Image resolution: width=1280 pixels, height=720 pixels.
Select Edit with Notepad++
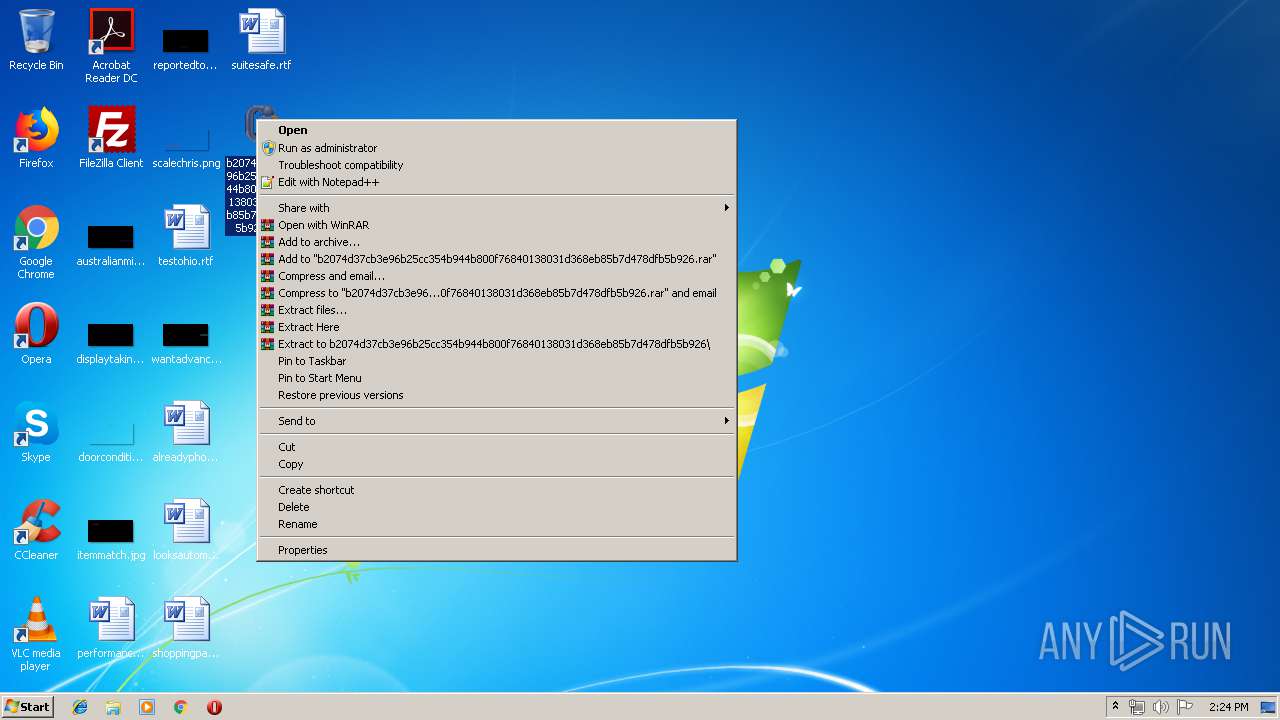click(496, 182)
